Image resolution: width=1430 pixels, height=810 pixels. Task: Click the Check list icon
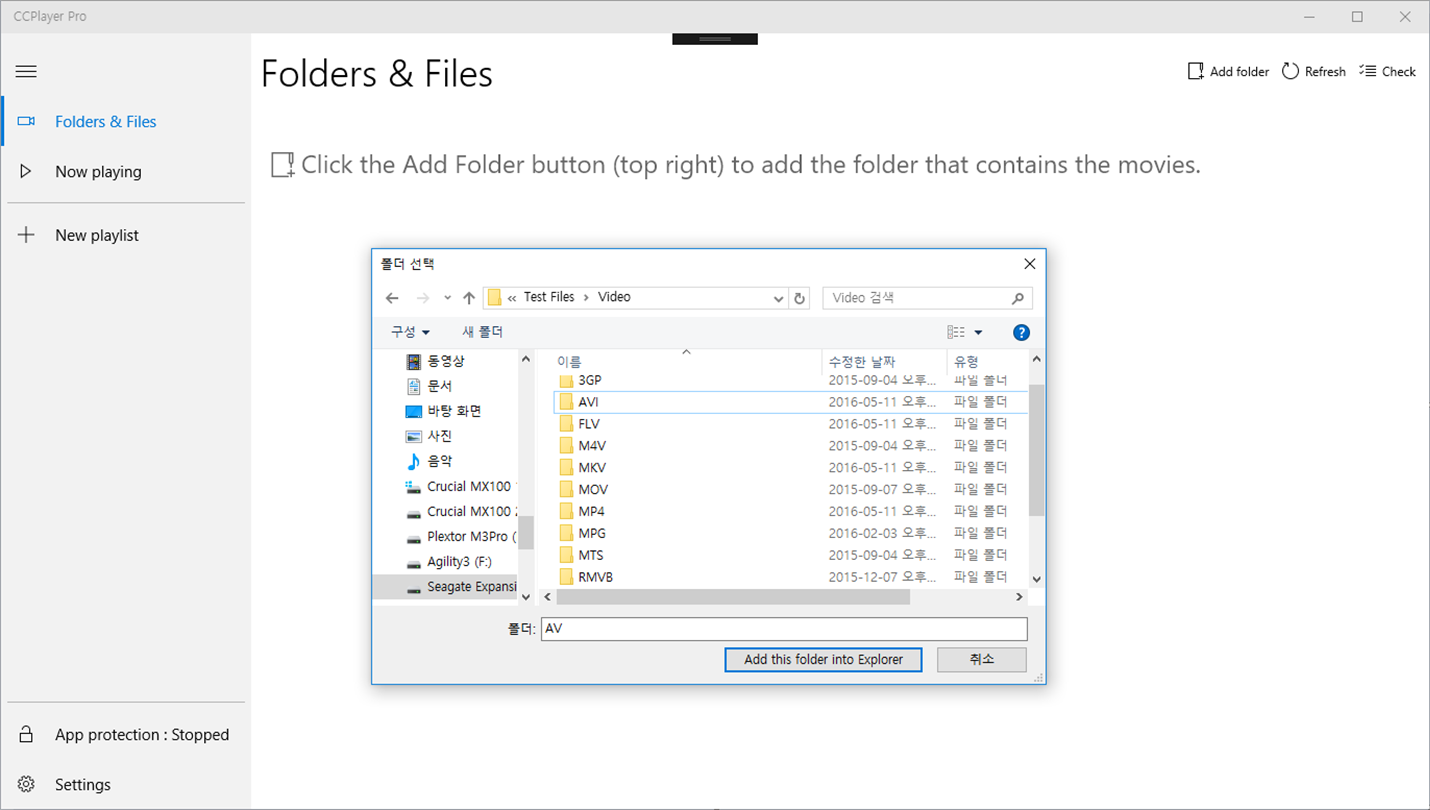coord(1368,71)
